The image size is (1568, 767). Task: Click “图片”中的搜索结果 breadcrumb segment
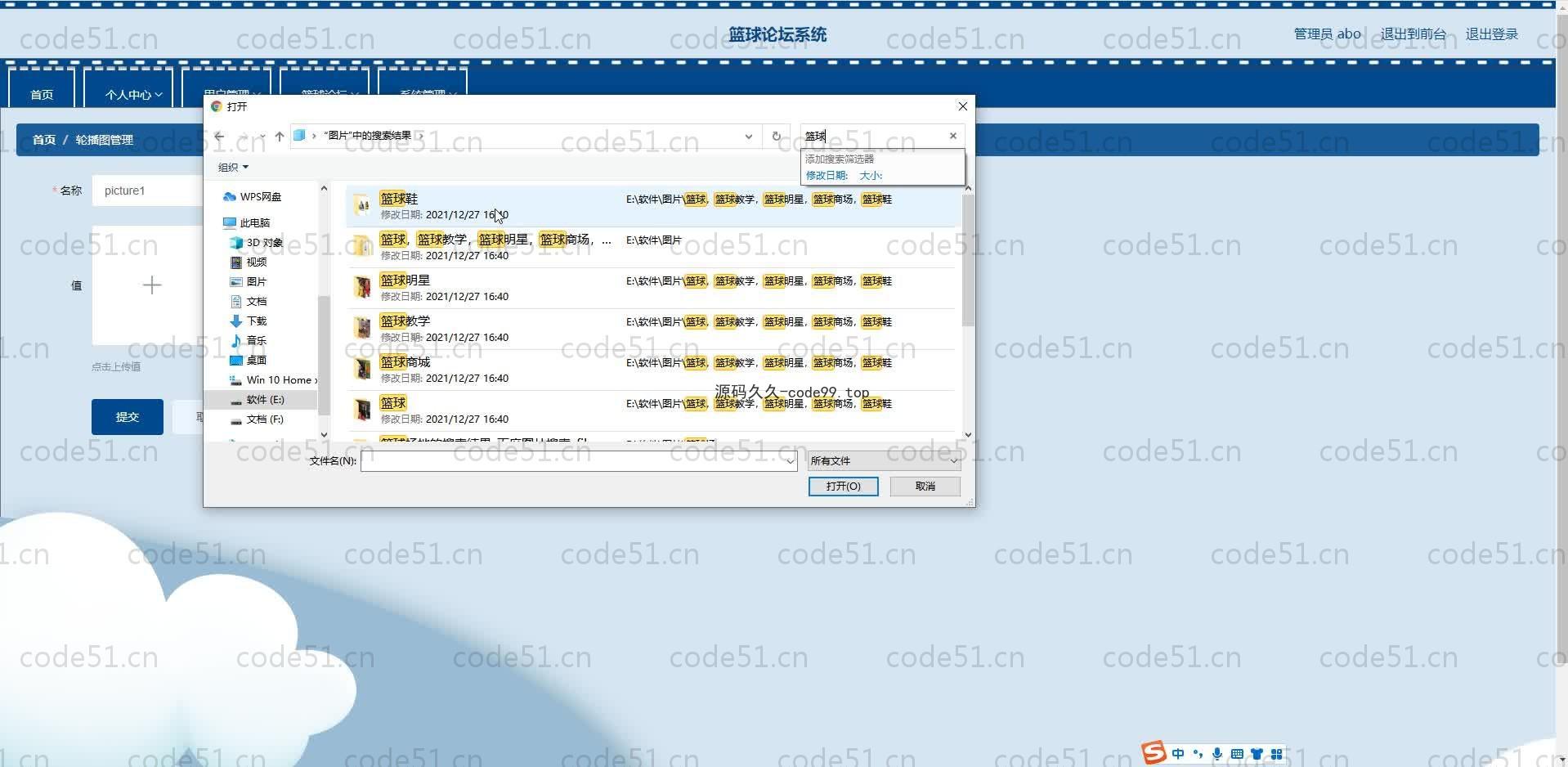tap(367, 136)
